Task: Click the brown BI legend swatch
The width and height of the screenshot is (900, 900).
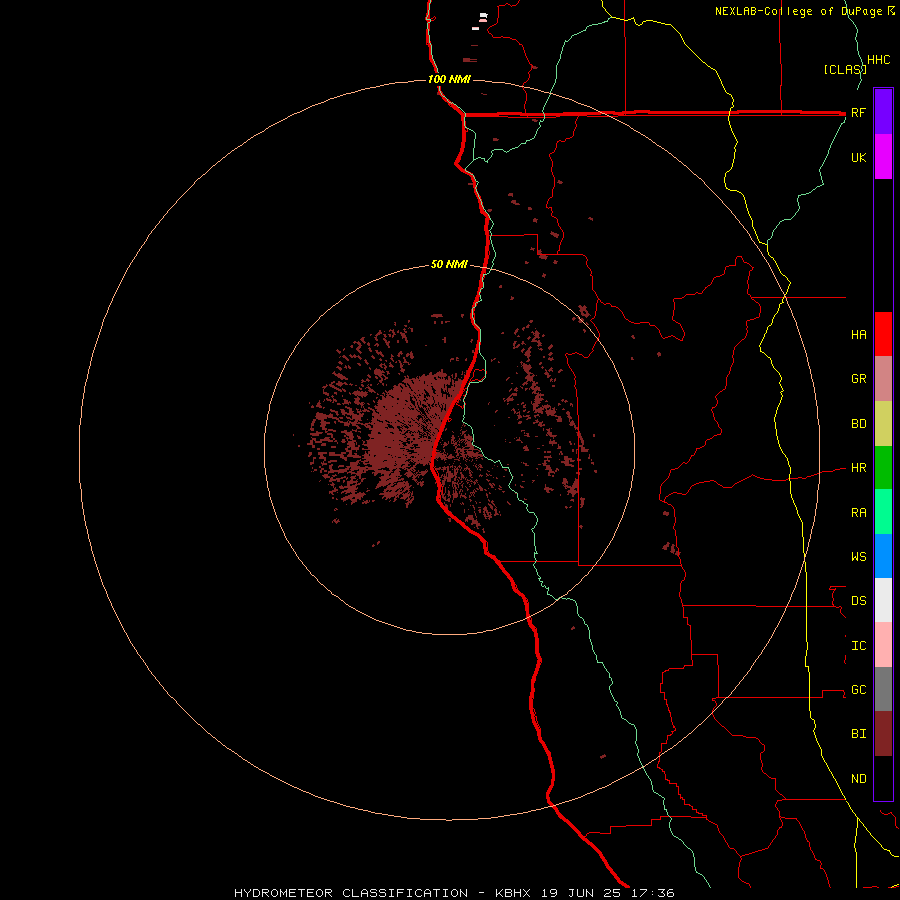Action: 883,734
